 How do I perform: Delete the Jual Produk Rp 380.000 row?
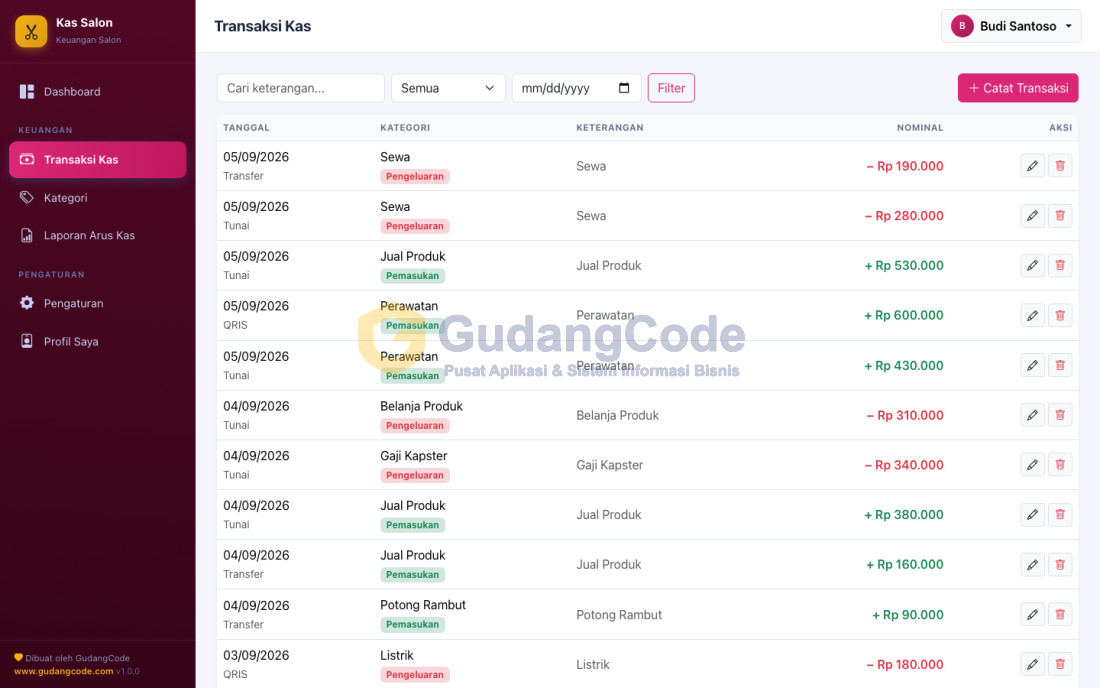coord(1060,515)
